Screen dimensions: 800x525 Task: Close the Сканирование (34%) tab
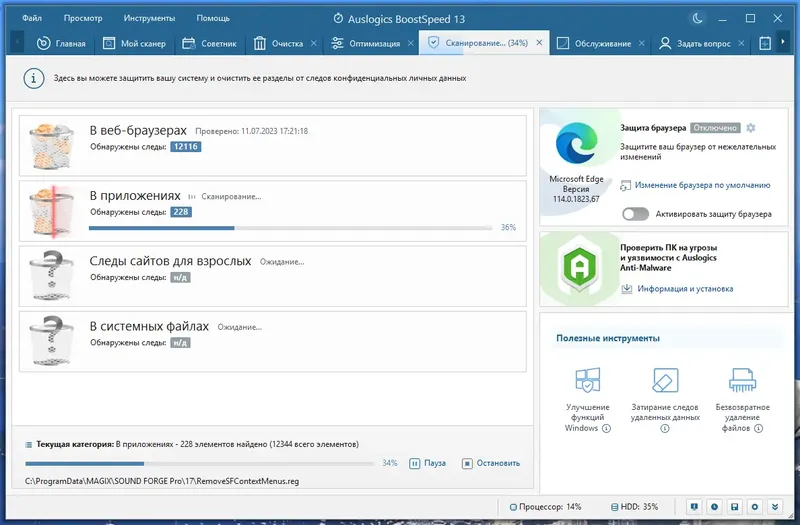539,43
